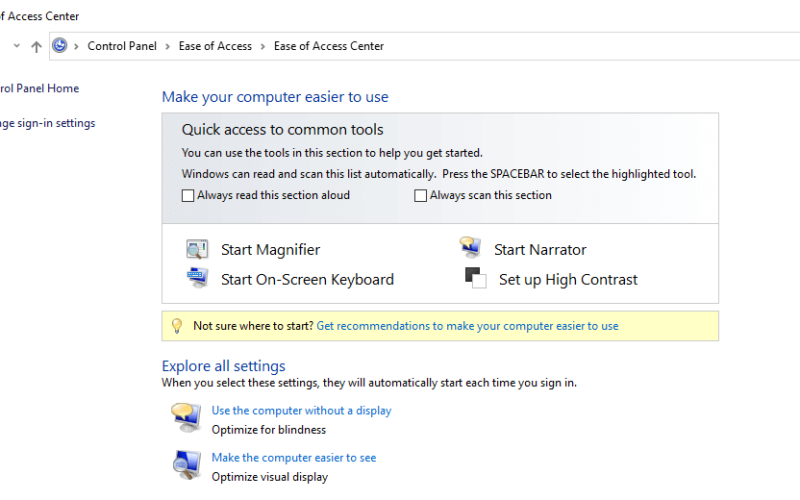The height and width of the screenshot is (500, 800).
Task: Navigate to Ease of Access breadcrumb
Action: click(x=215, y=46)
